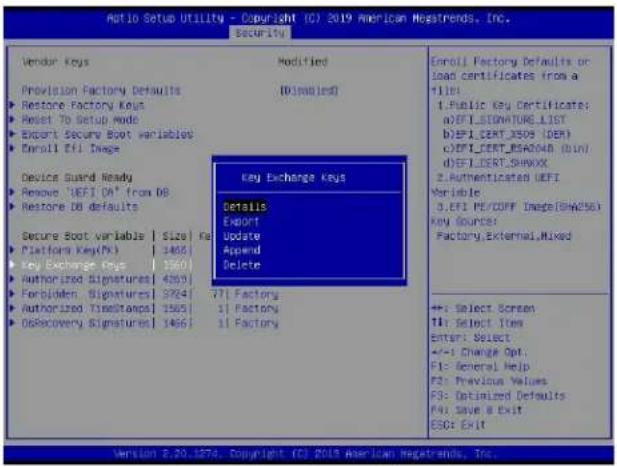Click Factory source in OsRecovery Signatures row

click(257, 323)
